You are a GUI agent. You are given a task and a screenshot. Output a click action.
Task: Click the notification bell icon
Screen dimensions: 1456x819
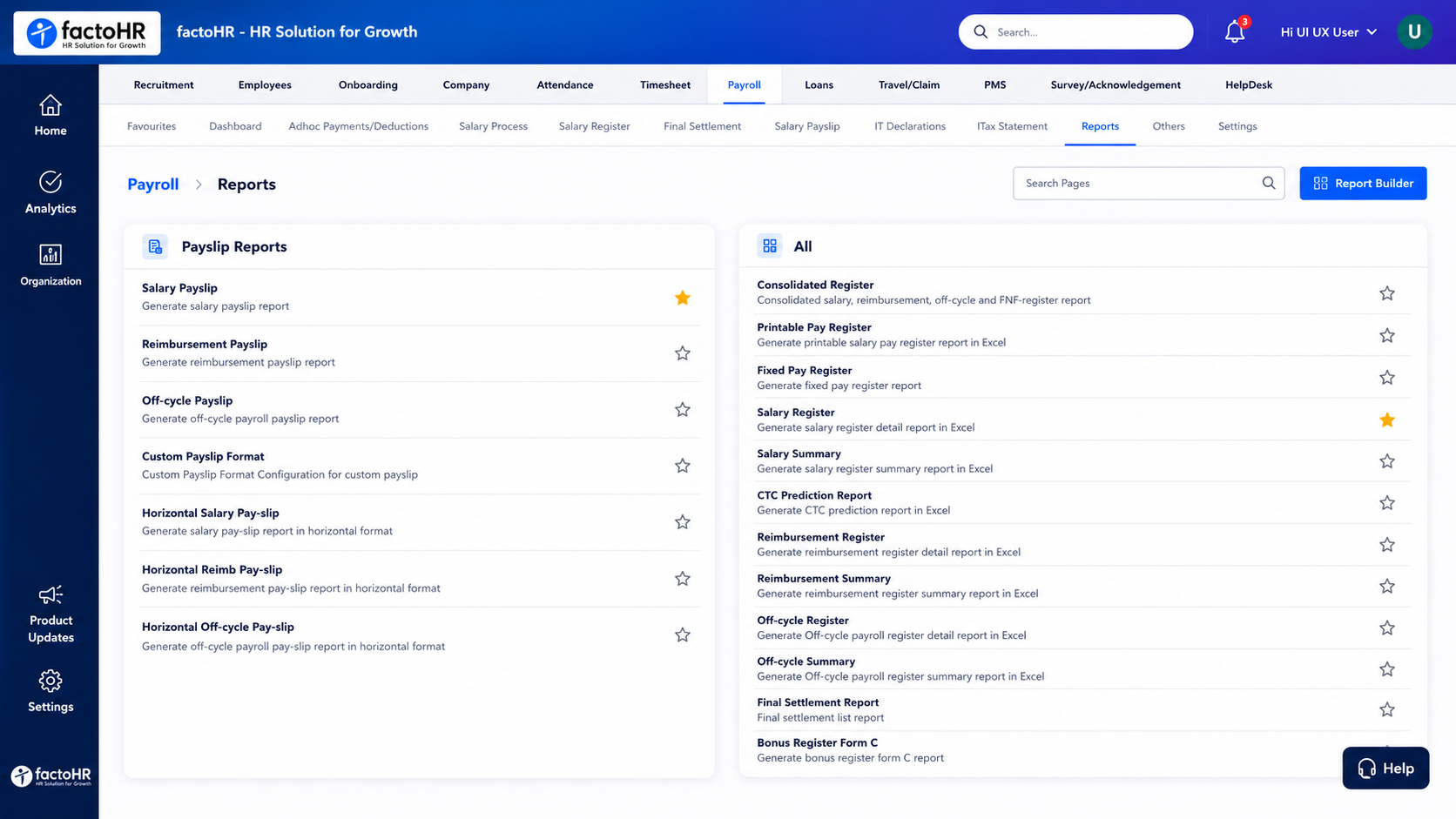[1235, 32]
